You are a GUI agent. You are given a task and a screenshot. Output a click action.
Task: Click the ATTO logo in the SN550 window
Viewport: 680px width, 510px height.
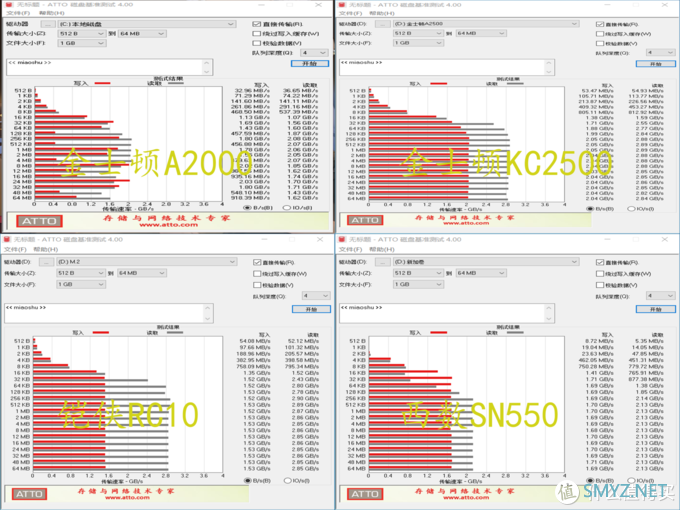coord(365,494)
